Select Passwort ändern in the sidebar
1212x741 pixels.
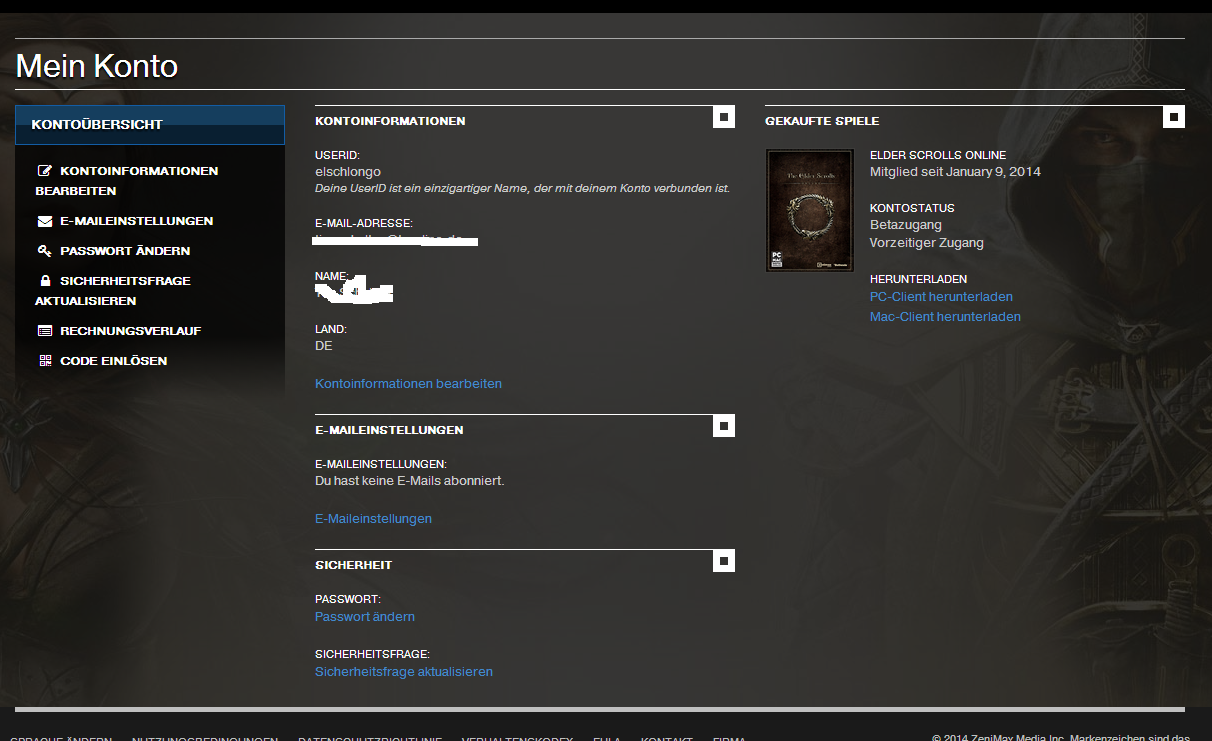point(125,251)
